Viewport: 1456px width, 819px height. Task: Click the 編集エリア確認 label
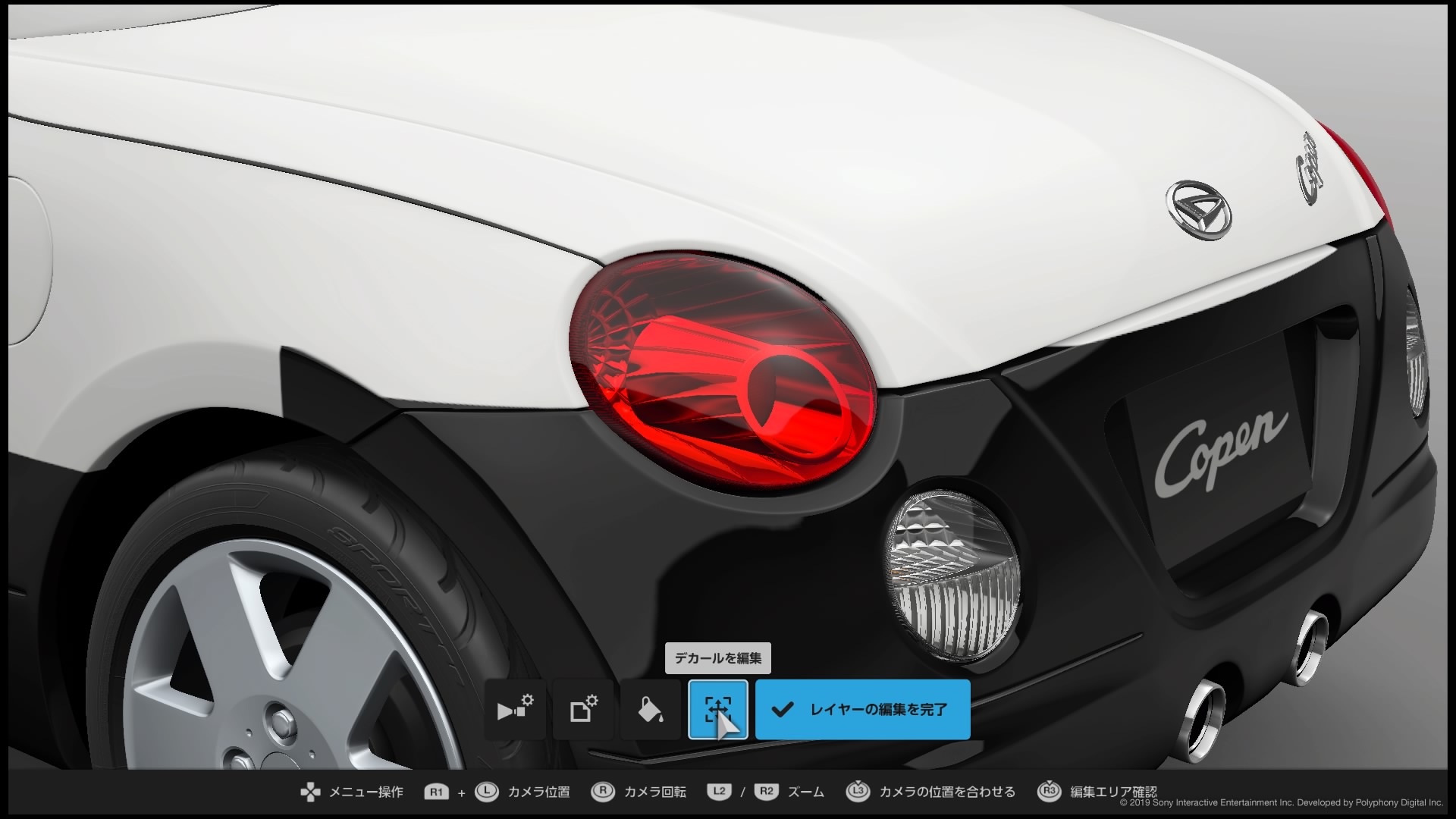point(1113,792)
